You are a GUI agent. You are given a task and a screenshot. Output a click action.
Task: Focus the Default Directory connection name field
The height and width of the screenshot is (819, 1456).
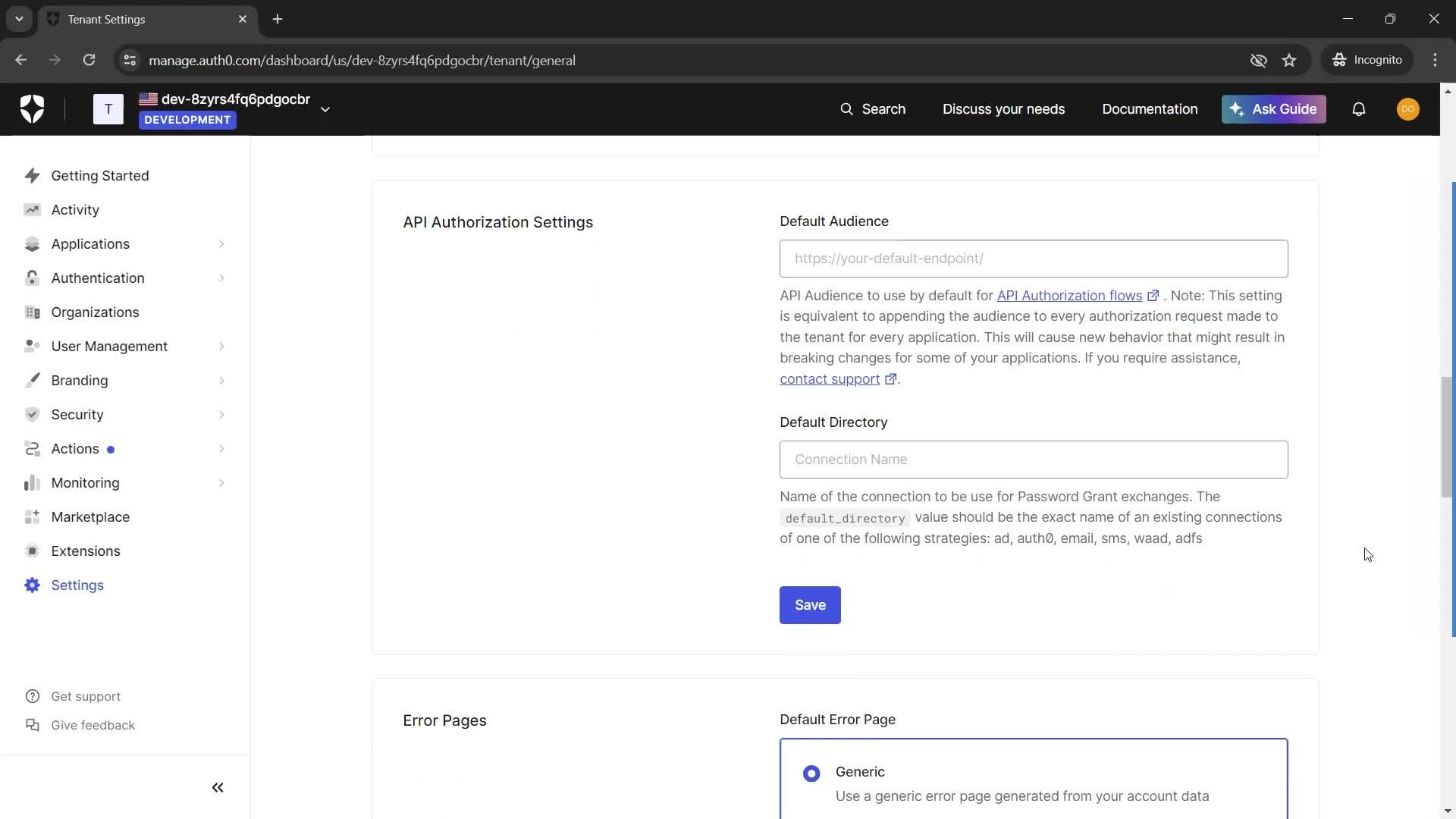click(x=1034, y=460)
